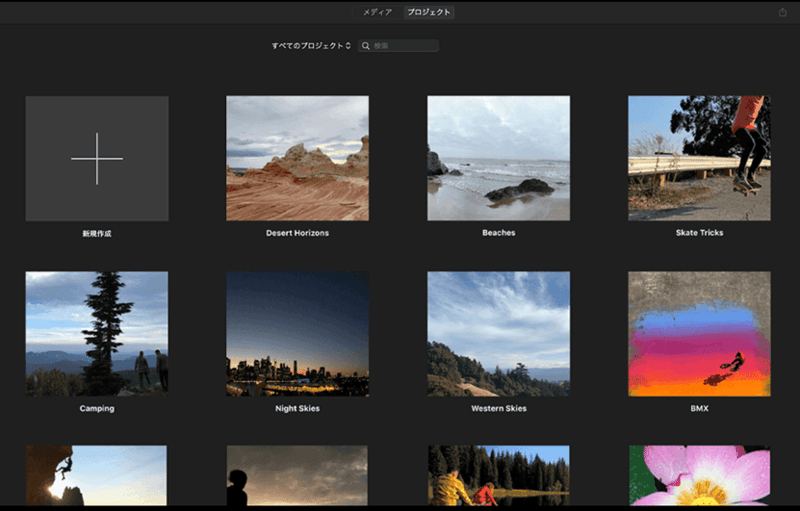Image resolution: width=800 pixels, height=511 pixels.
Task: Select the Beaches project thumbnail
Action: click(498, 158)
